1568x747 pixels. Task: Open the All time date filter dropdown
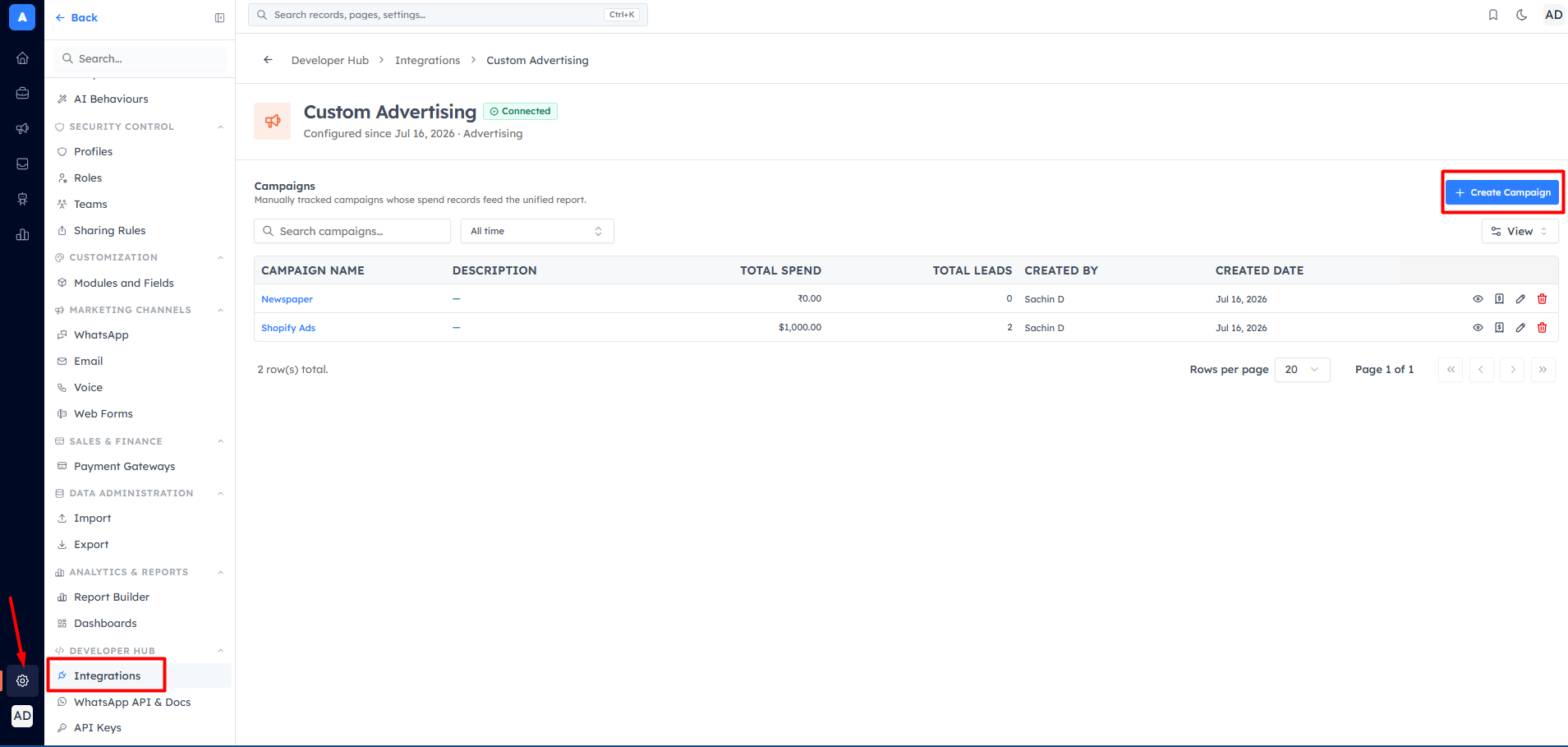(537, 231)
